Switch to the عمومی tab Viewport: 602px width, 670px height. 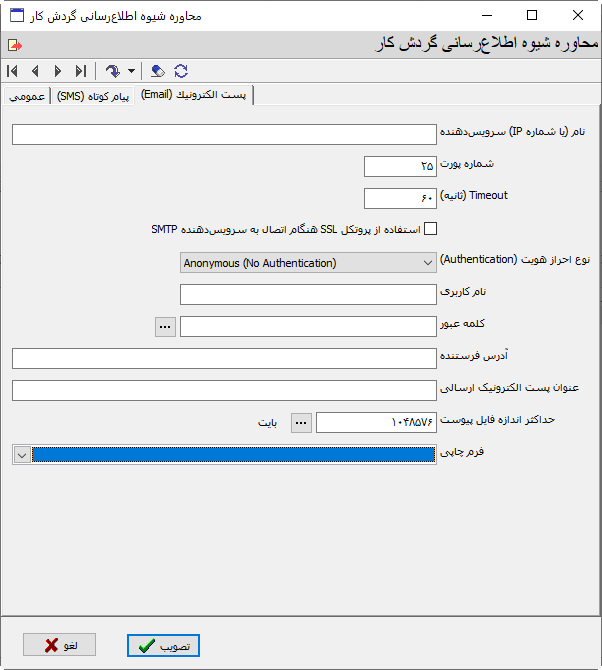point(26,96)
